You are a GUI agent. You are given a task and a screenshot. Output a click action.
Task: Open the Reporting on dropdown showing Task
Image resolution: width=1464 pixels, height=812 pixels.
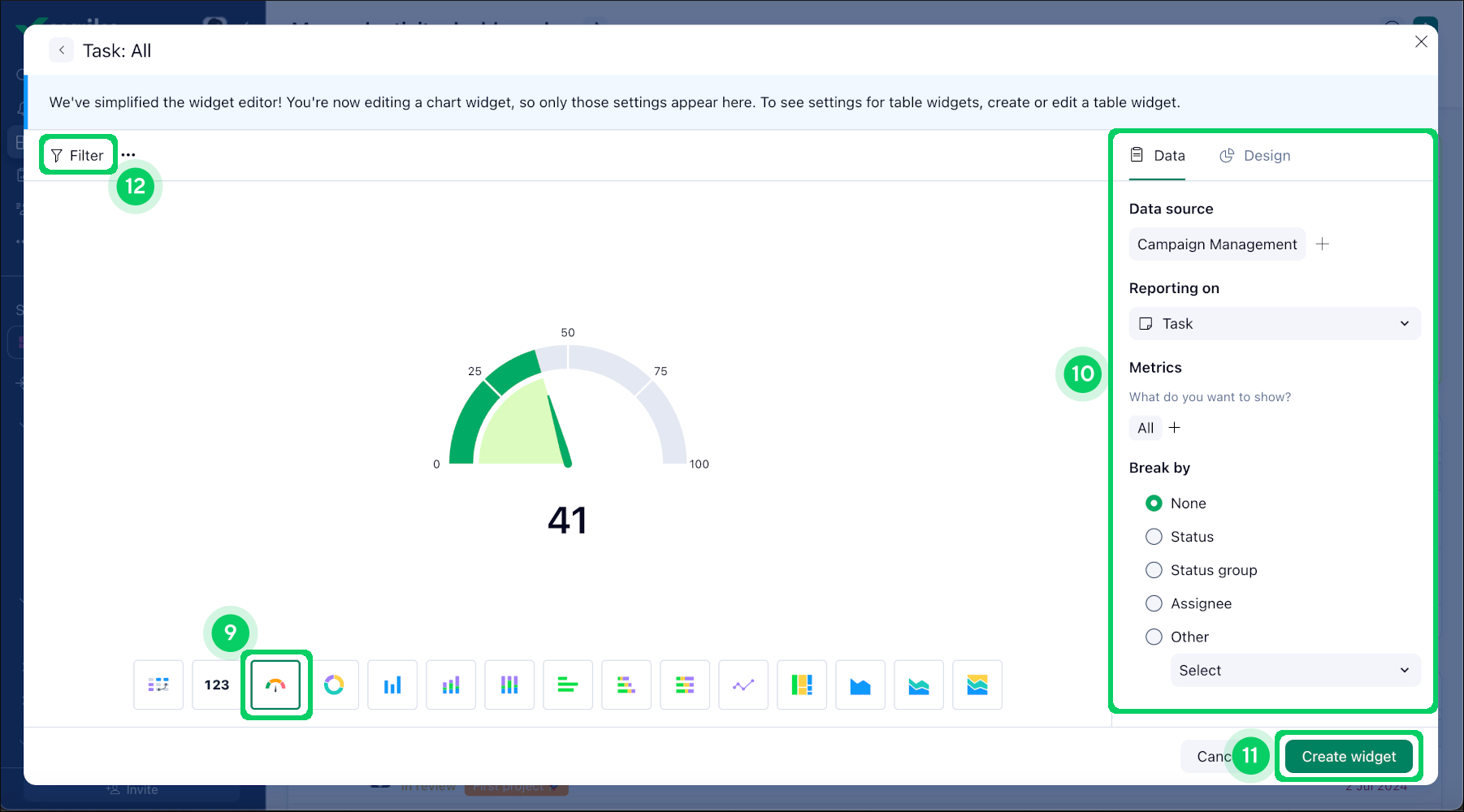point(1274,323)
